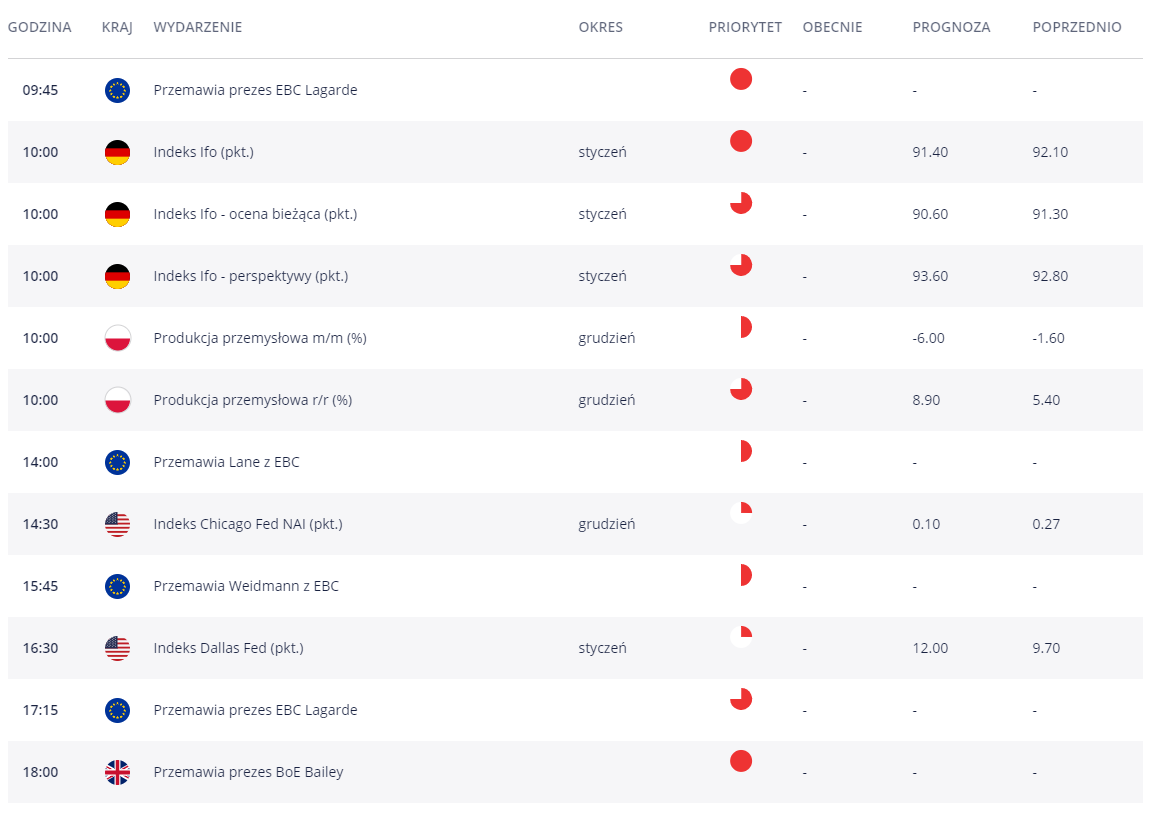Click the German flag beside Indeks Ifo (pkt.)
1163x819 pixels.
tap(117, 153)
